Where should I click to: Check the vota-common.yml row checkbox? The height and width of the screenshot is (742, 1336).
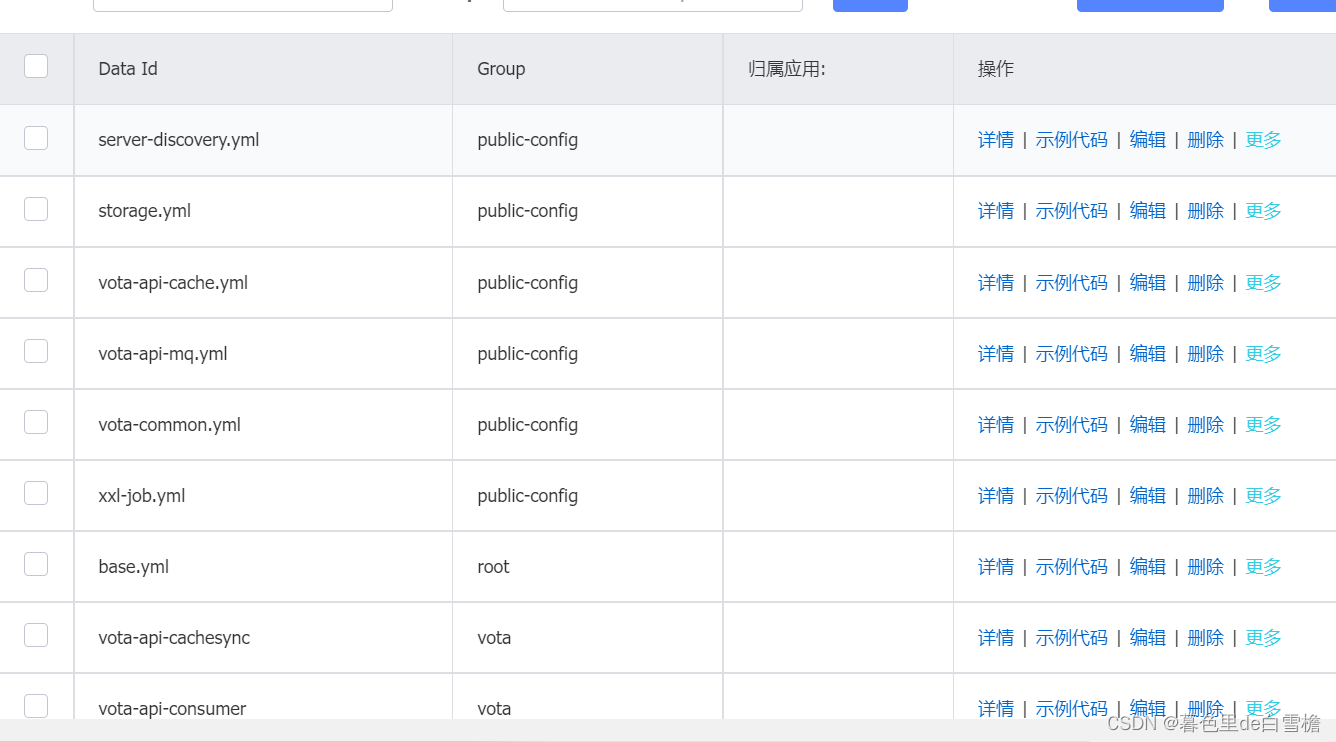pyautogui.click(x=36, y=422)
